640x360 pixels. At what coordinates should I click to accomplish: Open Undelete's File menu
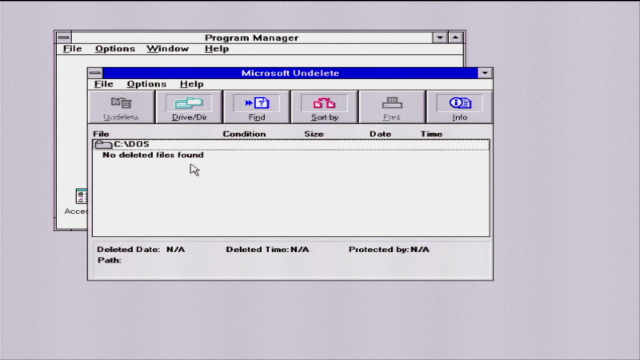[x=104, y=84]
